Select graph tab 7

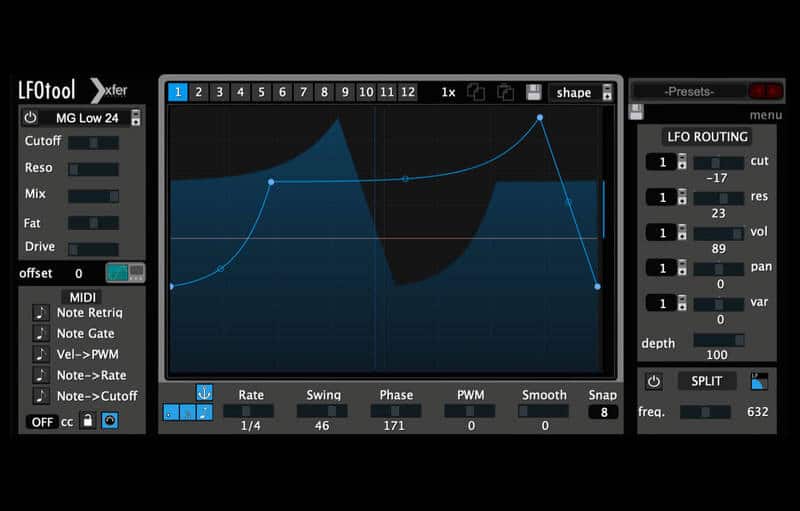(x=303, y=92)
